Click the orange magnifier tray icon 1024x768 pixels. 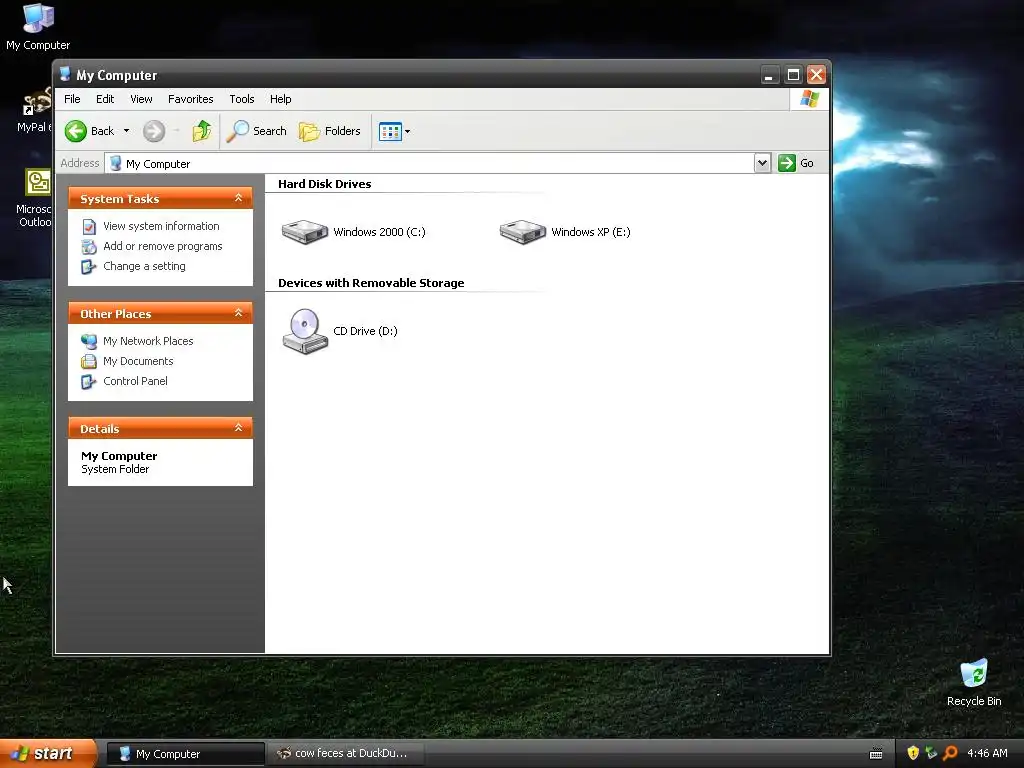(x=950, y=753)
